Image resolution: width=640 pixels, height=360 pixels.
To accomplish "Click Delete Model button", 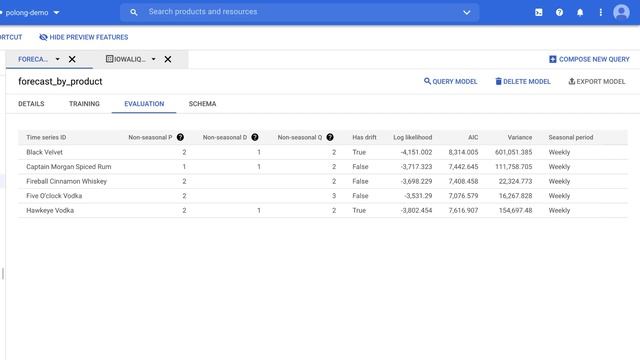I will 522,81.
